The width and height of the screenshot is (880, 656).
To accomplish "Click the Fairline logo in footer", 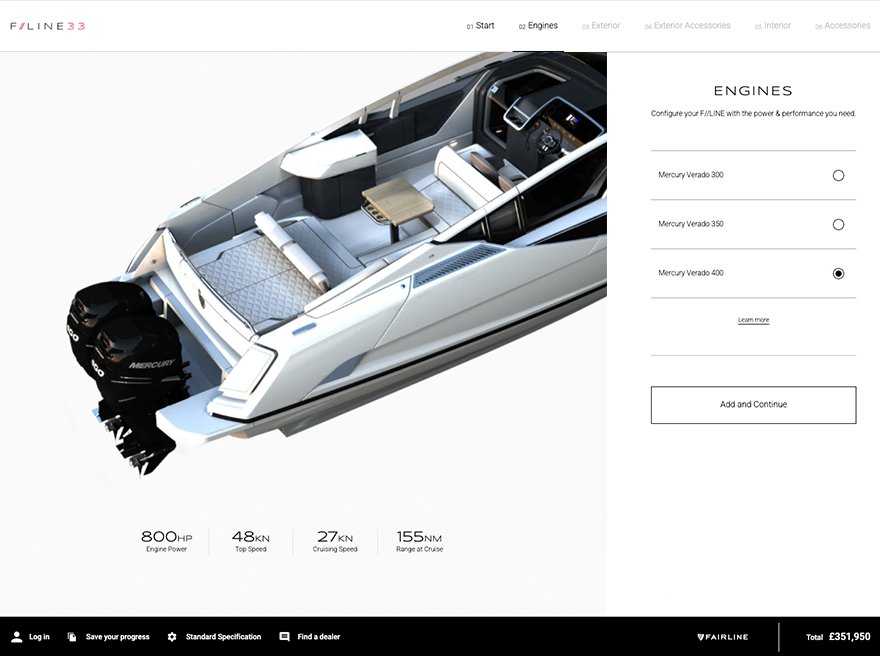I will (723, 637).
